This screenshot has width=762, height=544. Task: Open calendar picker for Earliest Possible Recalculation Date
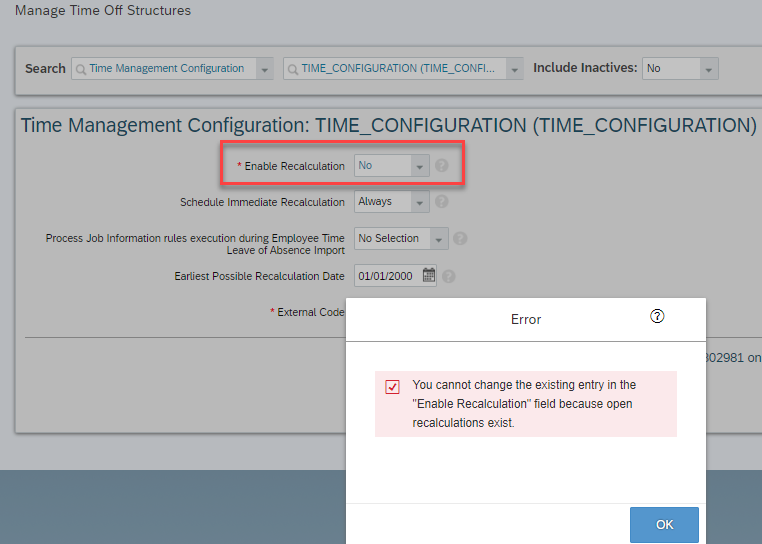pyautogui.click(x=429, y=275)
